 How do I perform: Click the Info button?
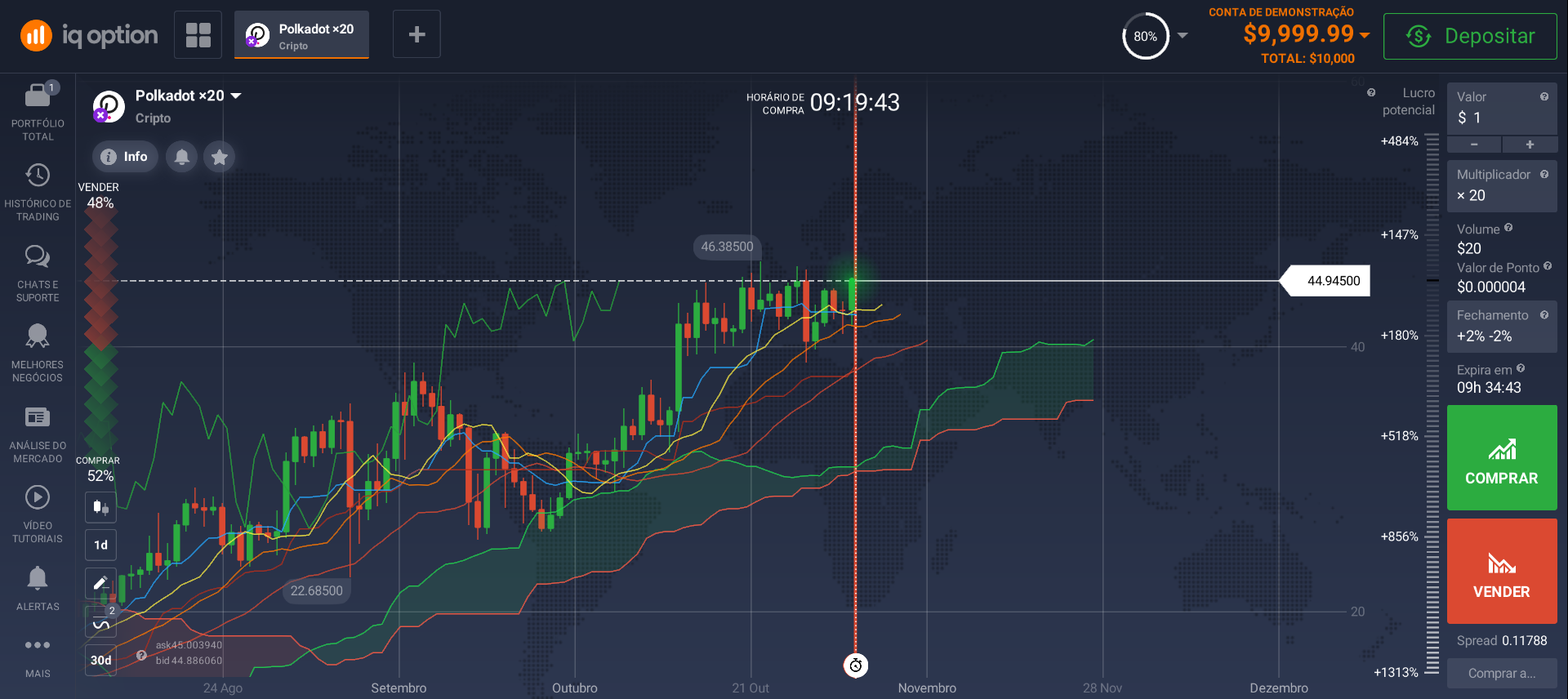pos(124,157)
